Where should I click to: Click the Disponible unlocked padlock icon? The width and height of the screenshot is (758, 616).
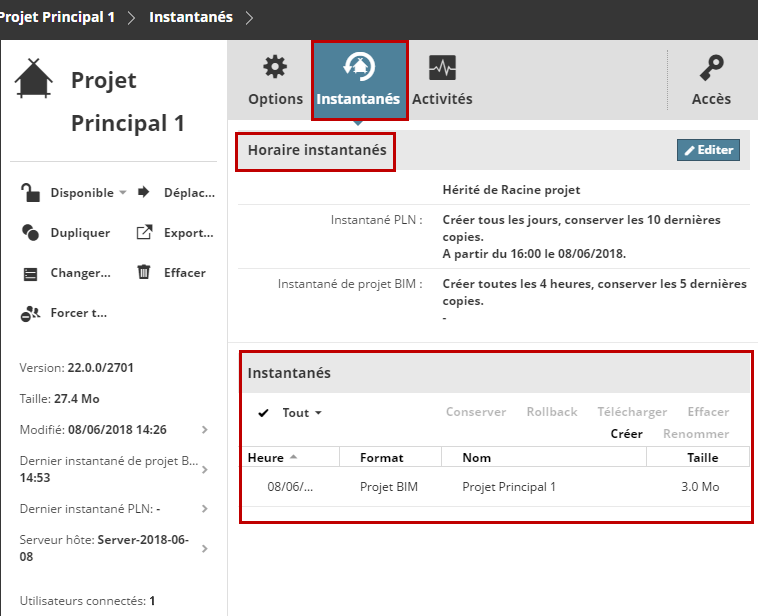[x=30, y=192]
